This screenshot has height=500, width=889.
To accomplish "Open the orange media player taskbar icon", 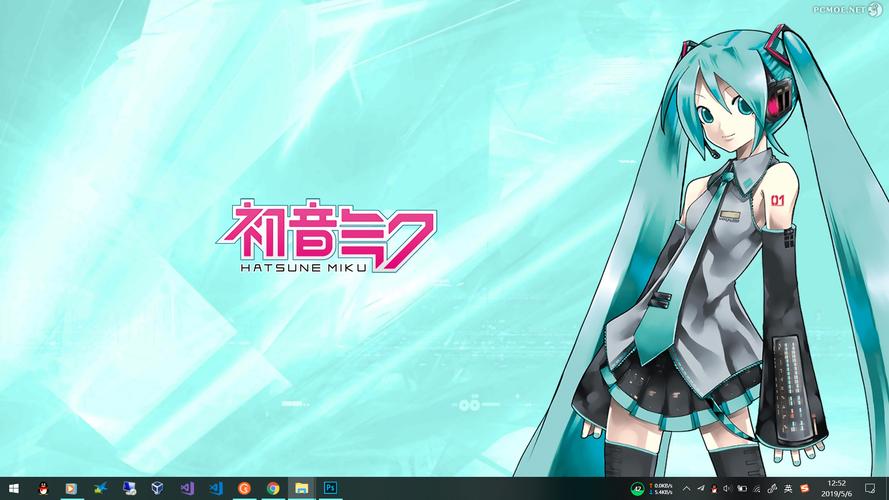I will point(71,488).
